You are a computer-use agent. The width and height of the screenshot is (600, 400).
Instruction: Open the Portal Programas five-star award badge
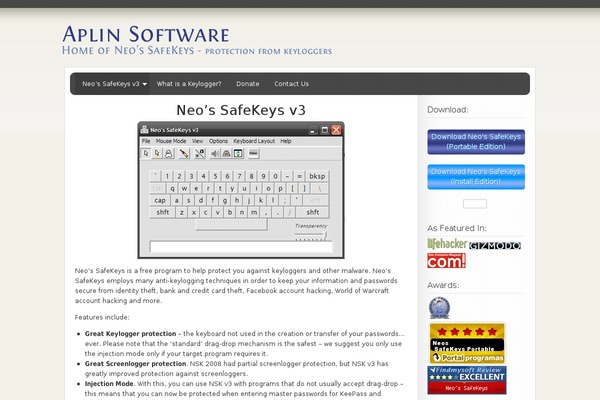tap(467, 343)
